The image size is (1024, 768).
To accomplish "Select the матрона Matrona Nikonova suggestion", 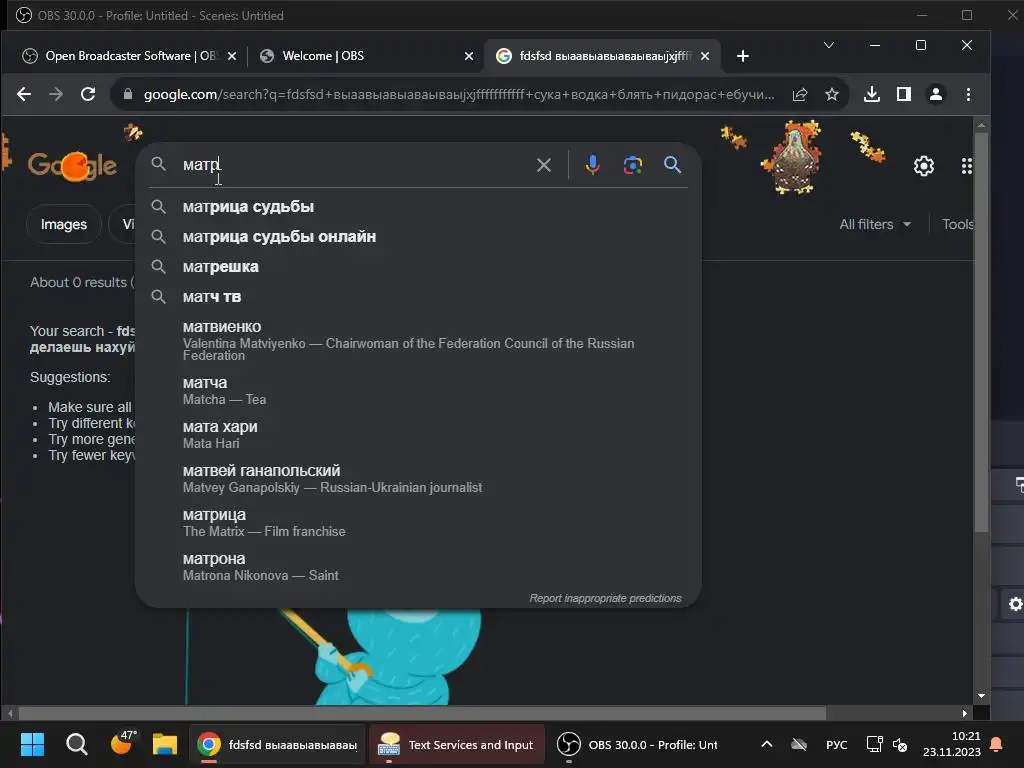I will [418, 566].
